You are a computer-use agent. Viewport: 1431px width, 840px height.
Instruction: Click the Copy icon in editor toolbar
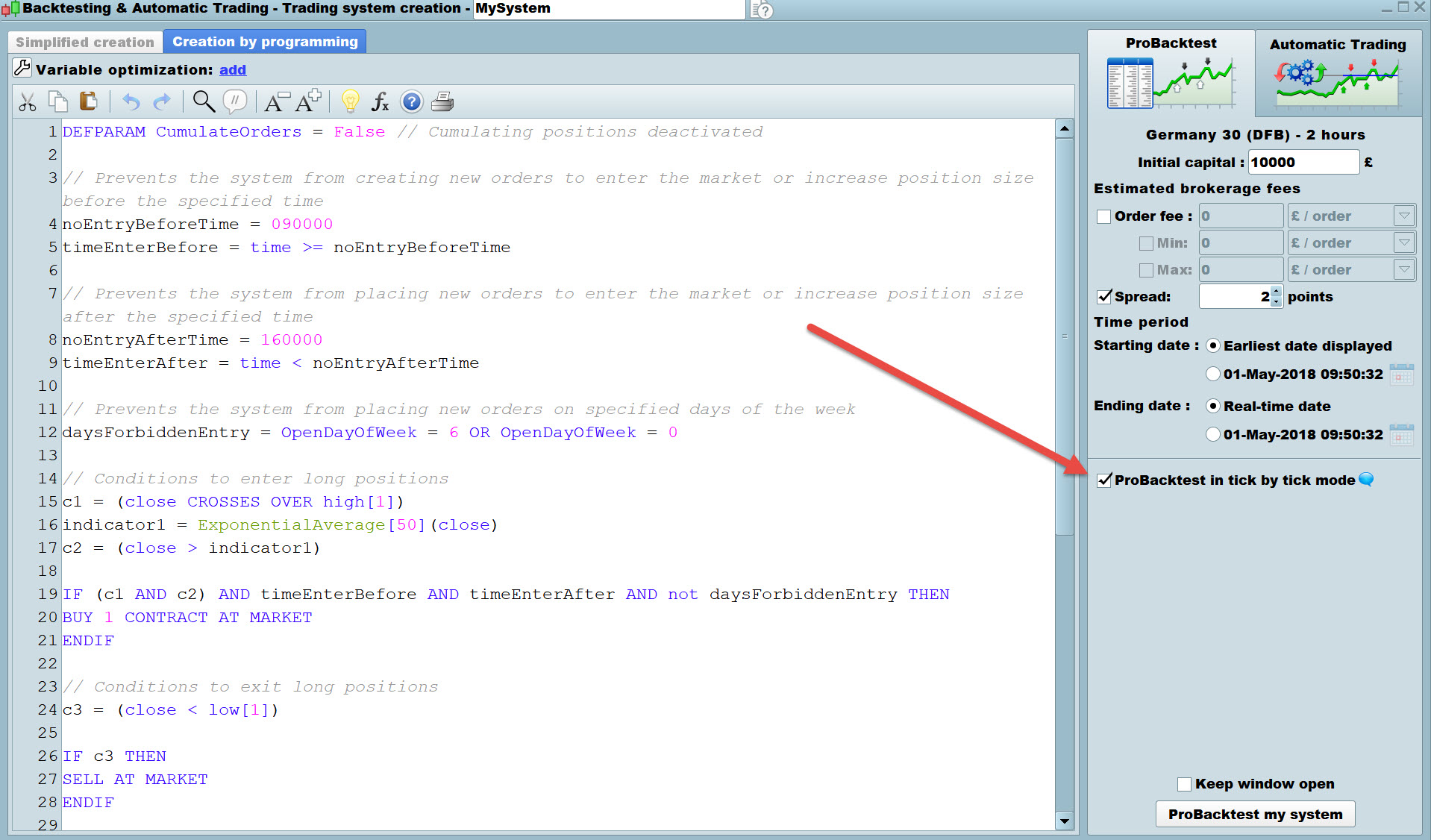[57, 101]
